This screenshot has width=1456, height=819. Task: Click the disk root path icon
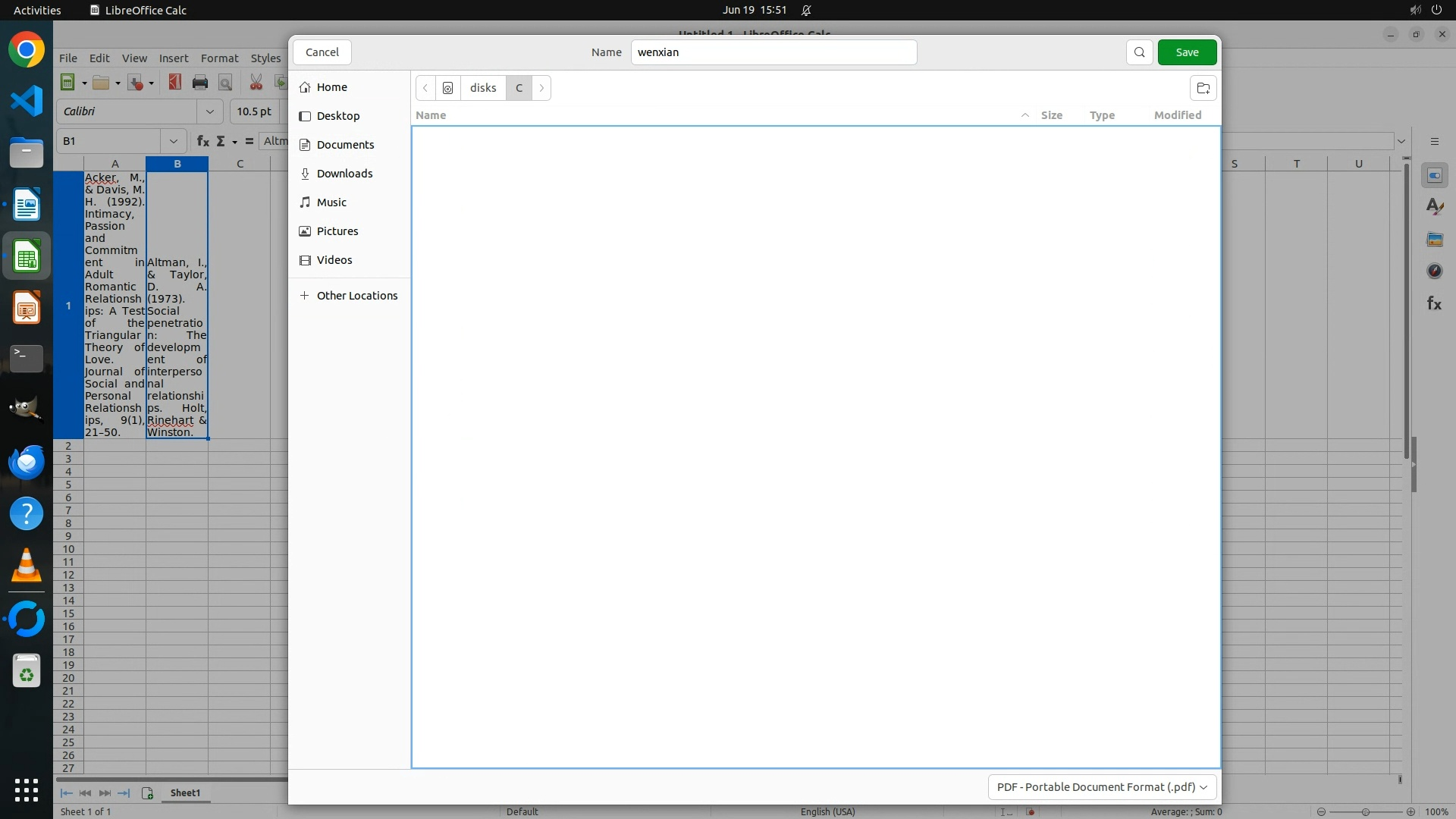448,88
